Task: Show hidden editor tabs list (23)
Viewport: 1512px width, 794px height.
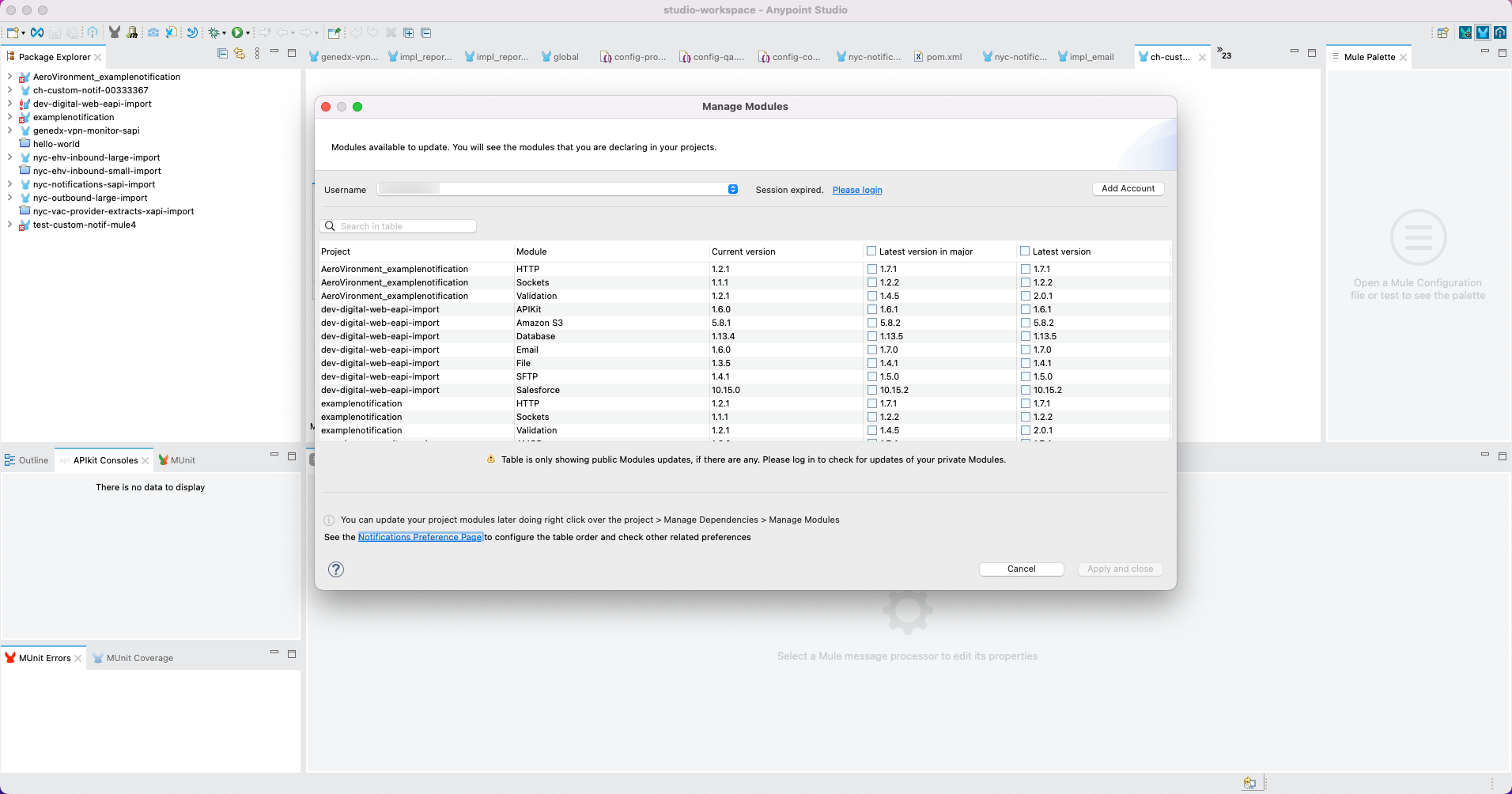Action: click(1223, 54)
